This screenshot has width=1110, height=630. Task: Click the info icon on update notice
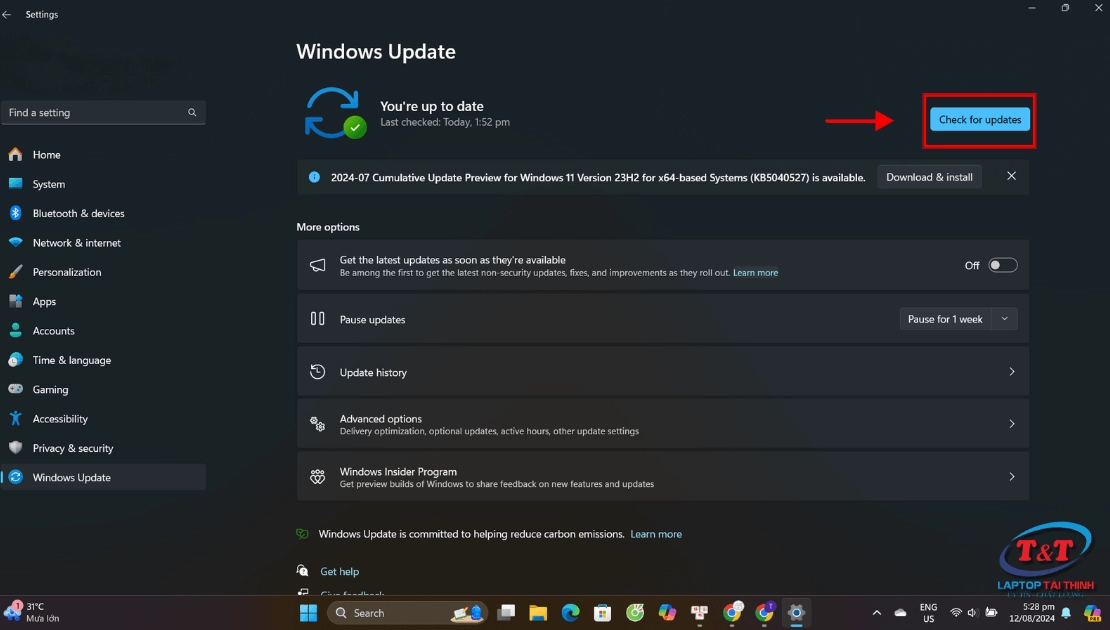tap(314, 177)
